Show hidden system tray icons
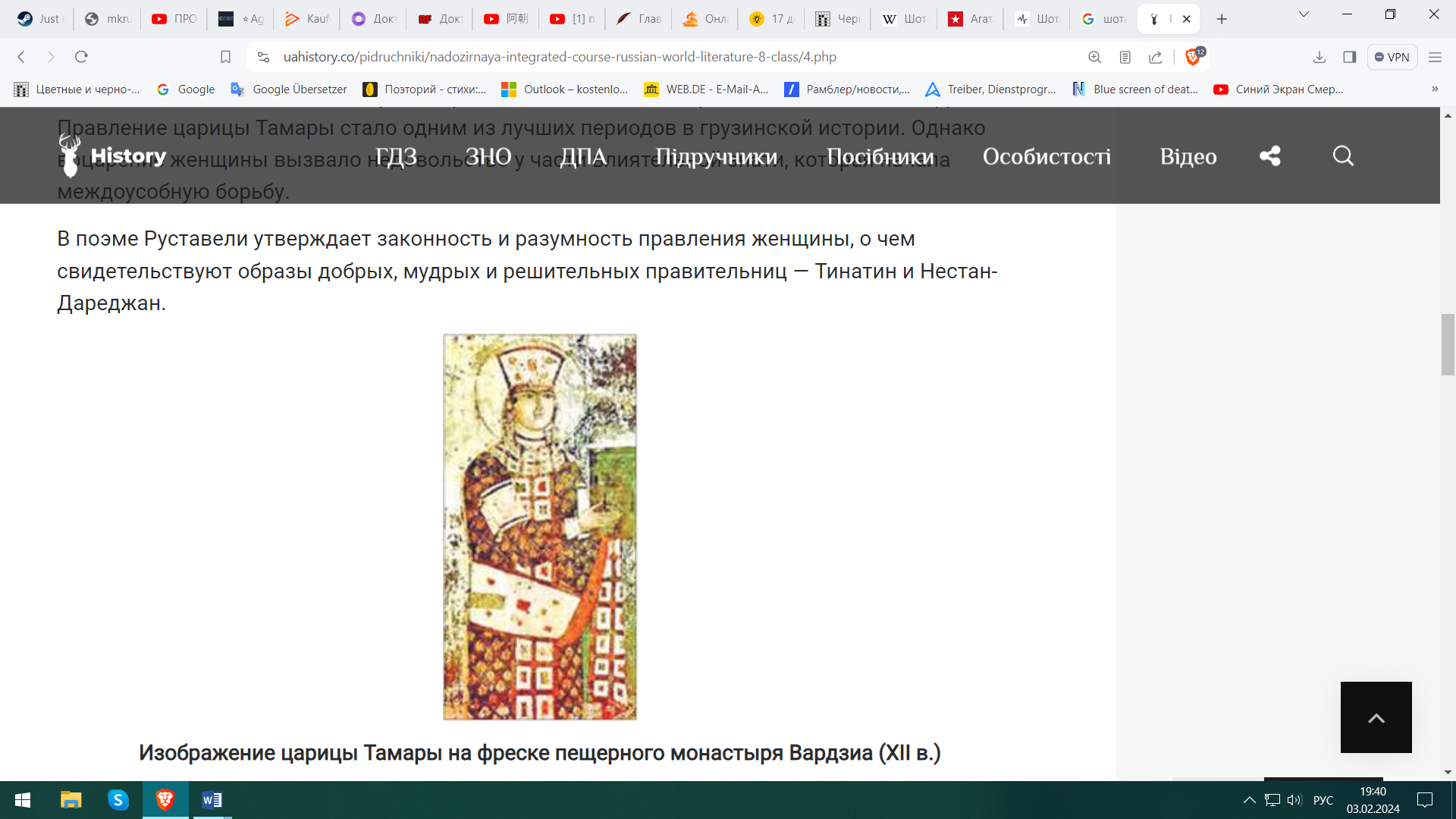The height and width of the screenshot is (819, 1456). pyautogui.click(x=1249, y=800)
